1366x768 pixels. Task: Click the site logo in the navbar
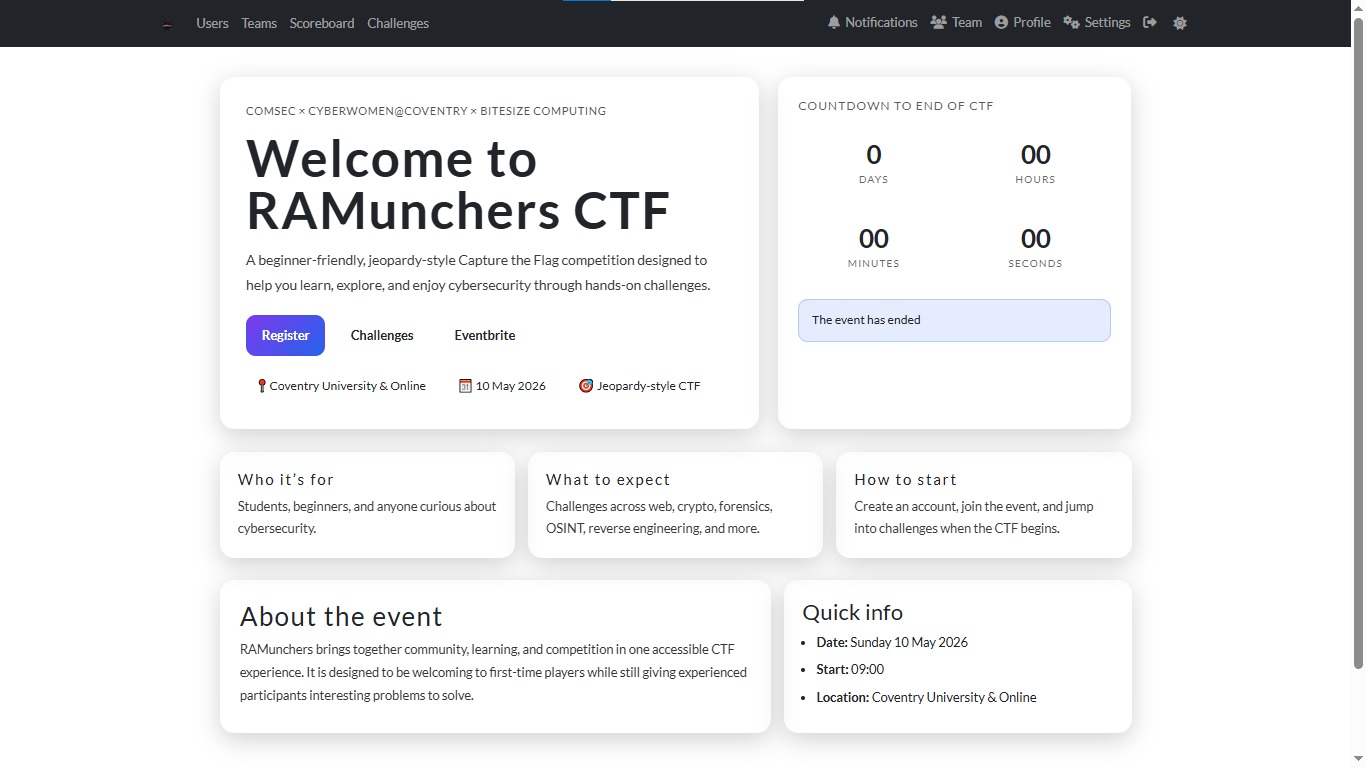[167, 24]
